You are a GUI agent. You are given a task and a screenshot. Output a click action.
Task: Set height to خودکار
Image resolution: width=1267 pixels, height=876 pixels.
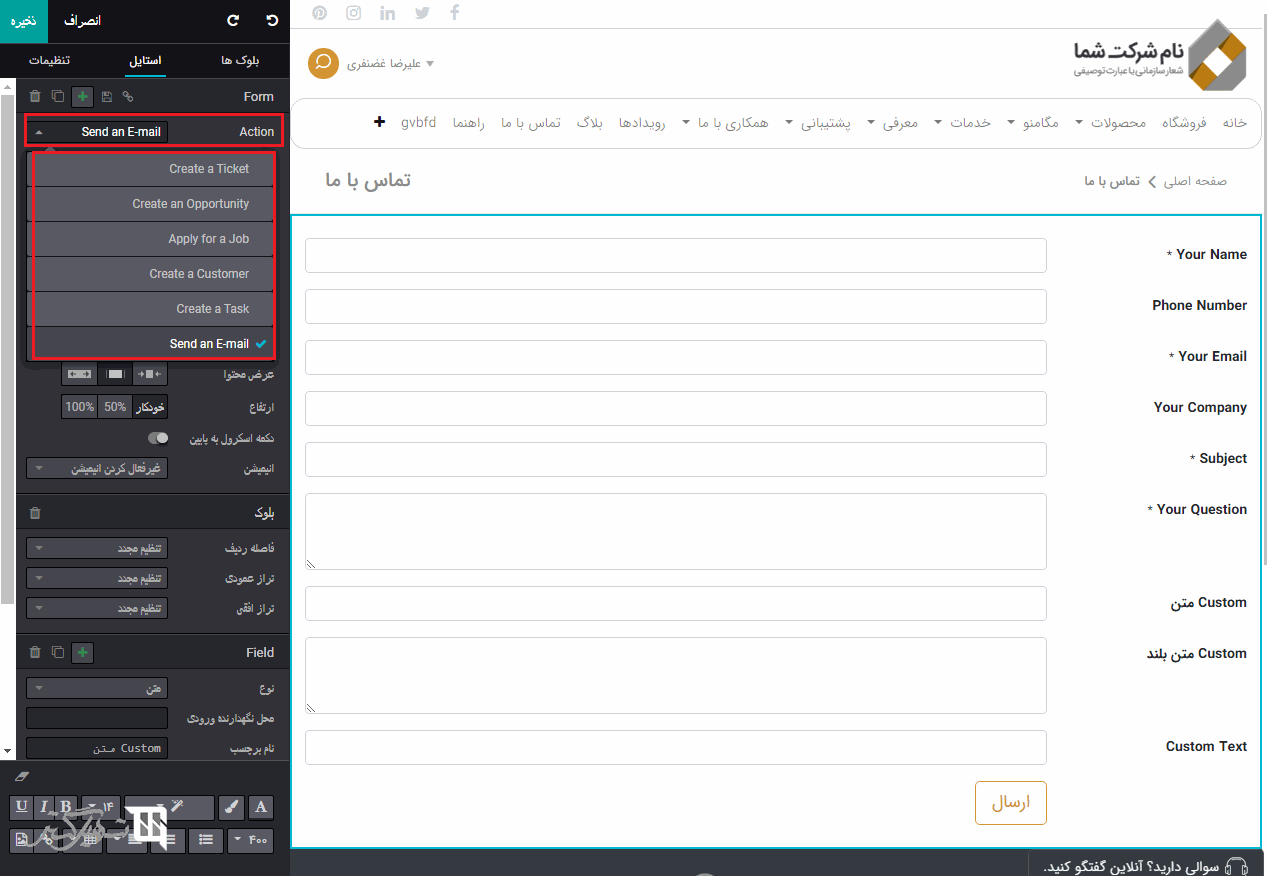click(150, 407)
